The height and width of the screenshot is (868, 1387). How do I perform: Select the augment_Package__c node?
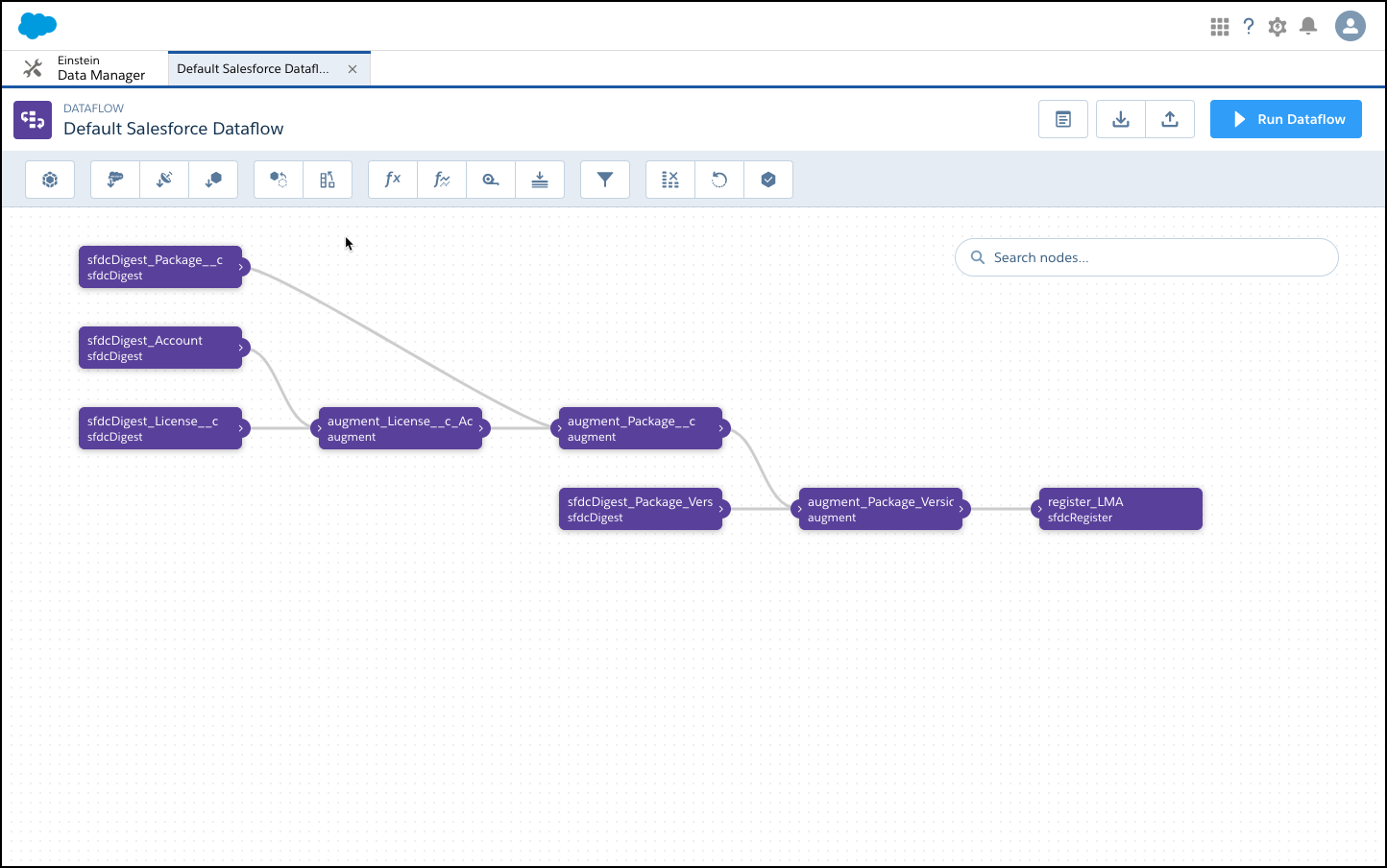(x=641, y=428)
